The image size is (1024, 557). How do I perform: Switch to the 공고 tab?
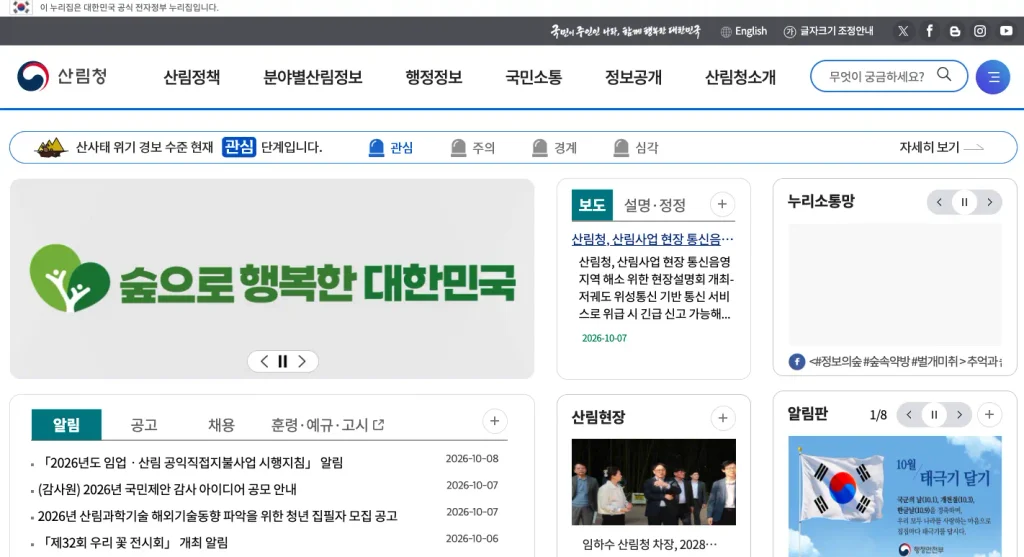144,425
